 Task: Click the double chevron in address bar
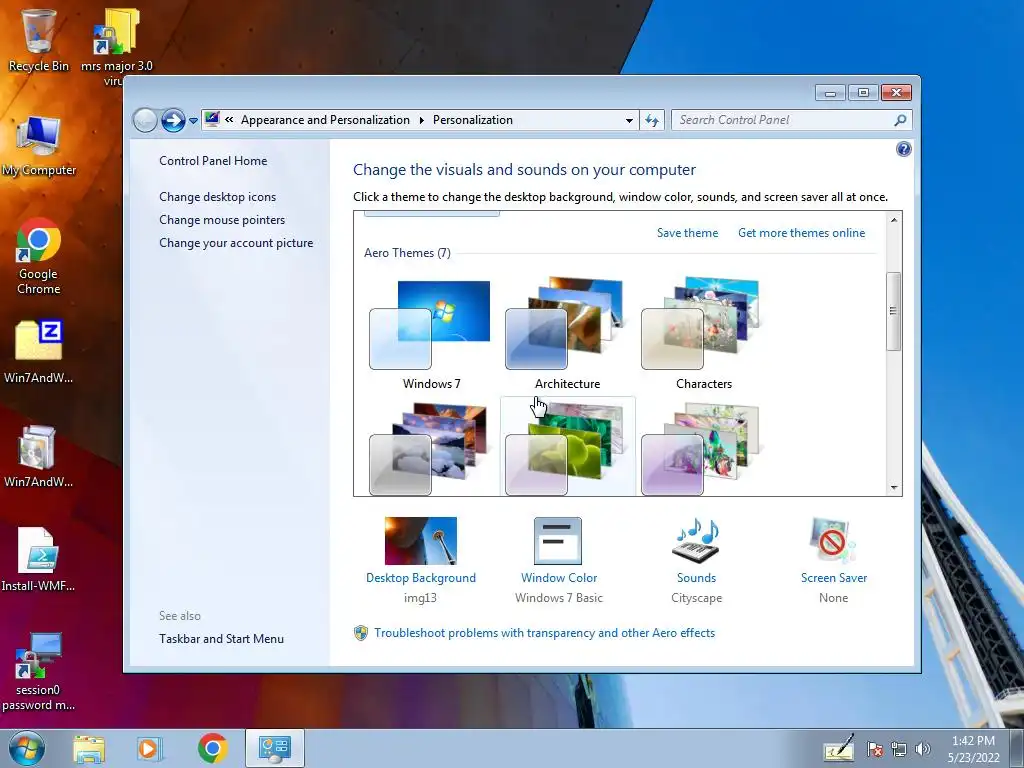[229, 120]
